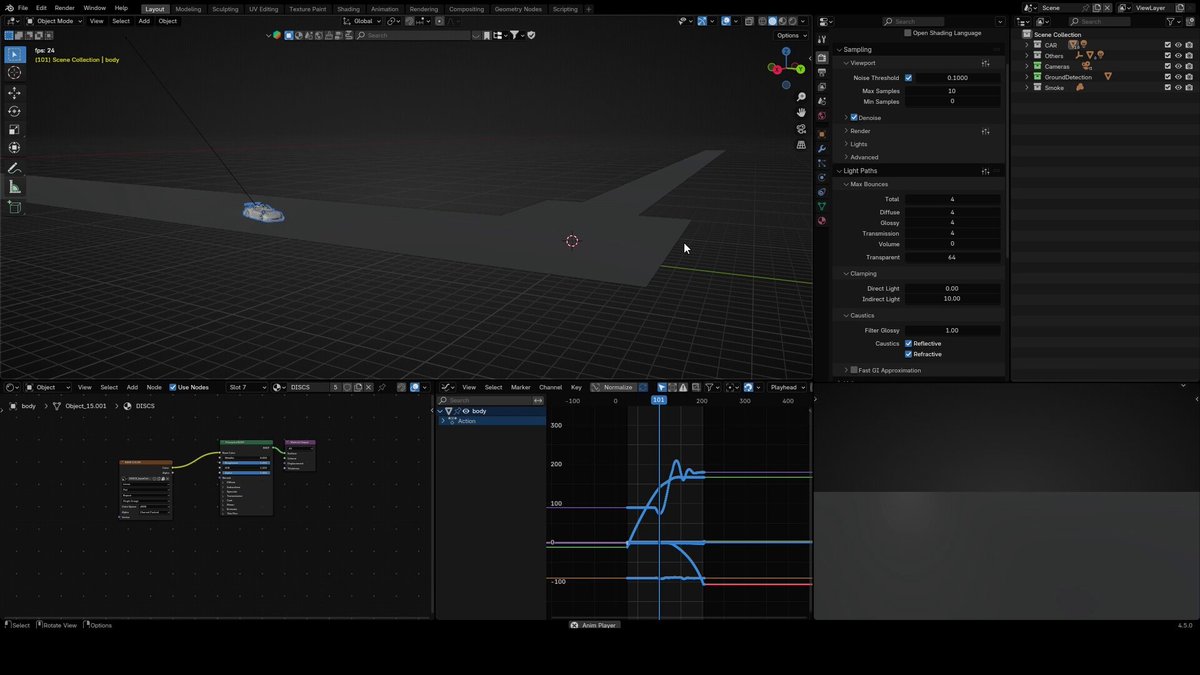
Task: Enable Open Shading Language checkbox
Action: tap(908, 33)
